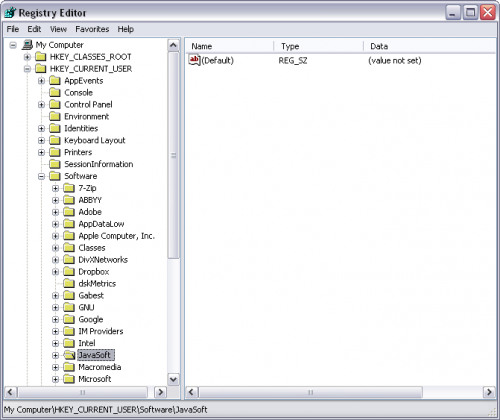The image size is (500, 420).
Task: Click the My Computer icon in tree
Action: pyautogui.click(x=27, y=45)
